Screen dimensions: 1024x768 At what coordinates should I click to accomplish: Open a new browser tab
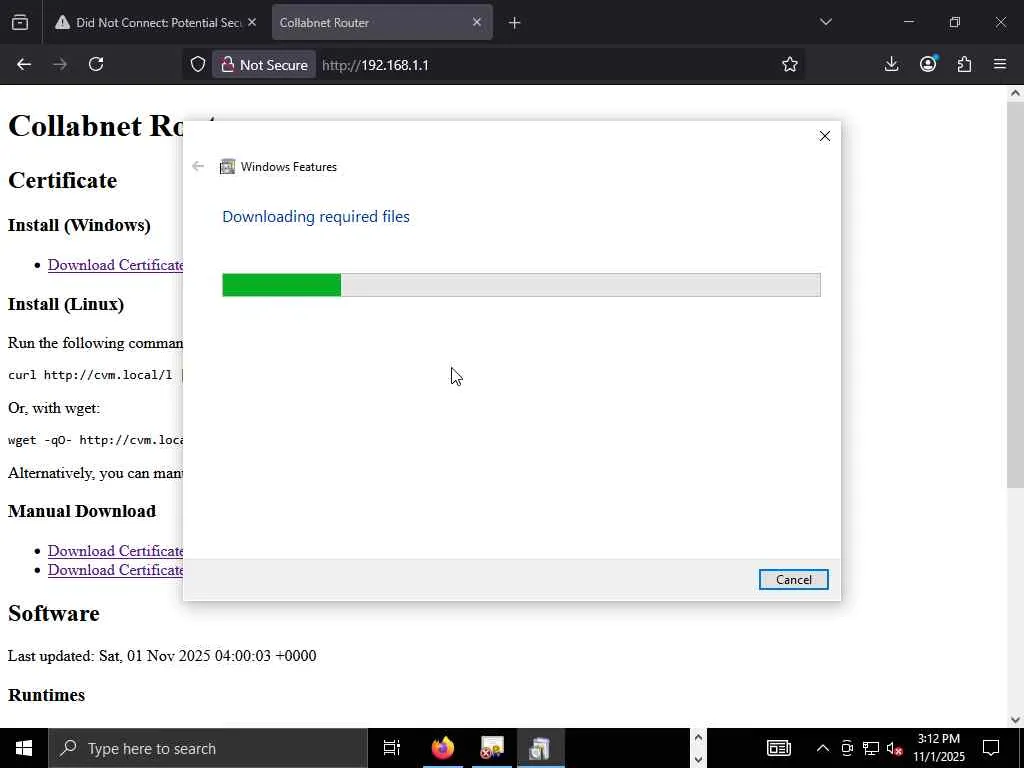point(515,23)
